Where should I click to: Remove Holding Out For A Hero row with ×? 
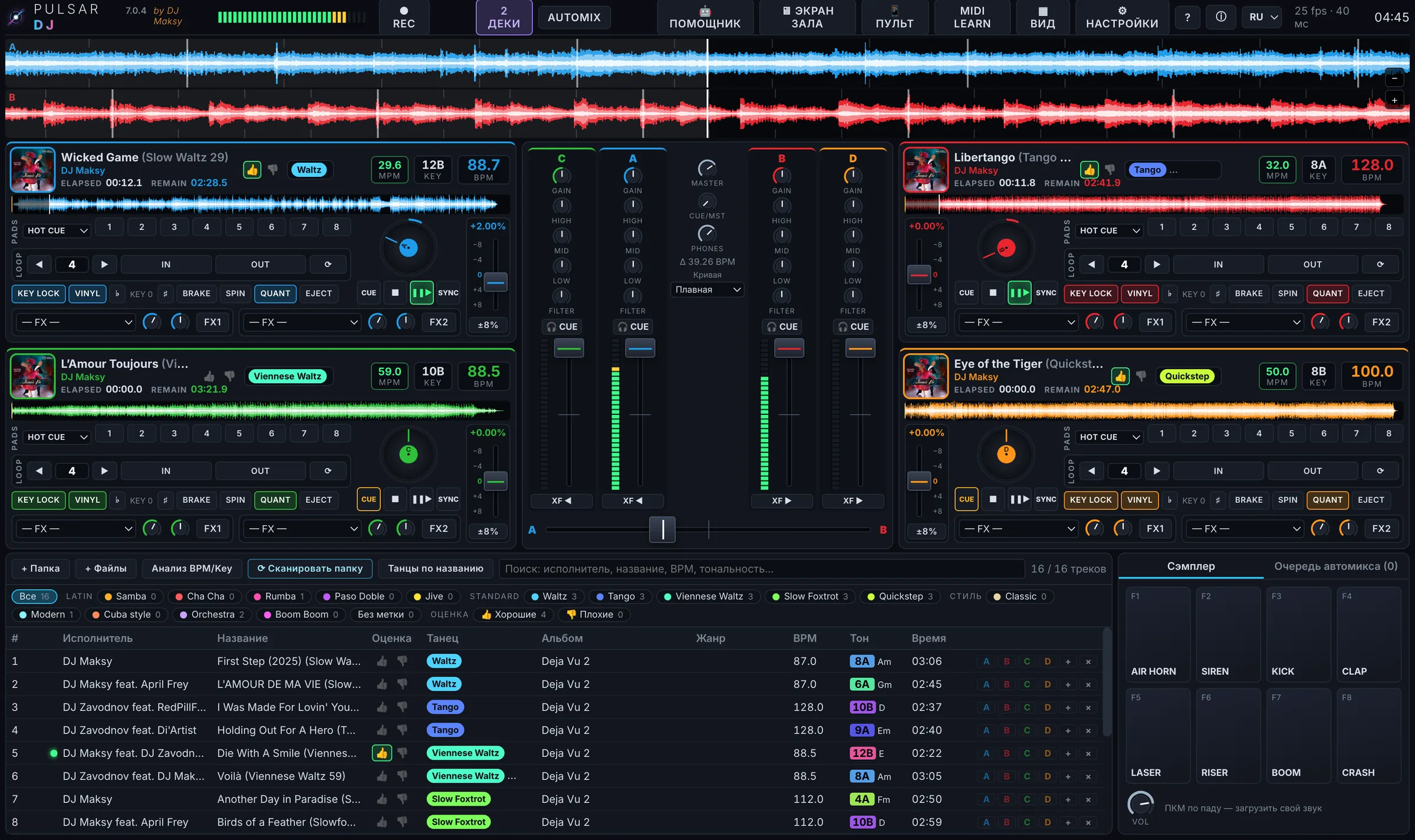coord(1088,730)
